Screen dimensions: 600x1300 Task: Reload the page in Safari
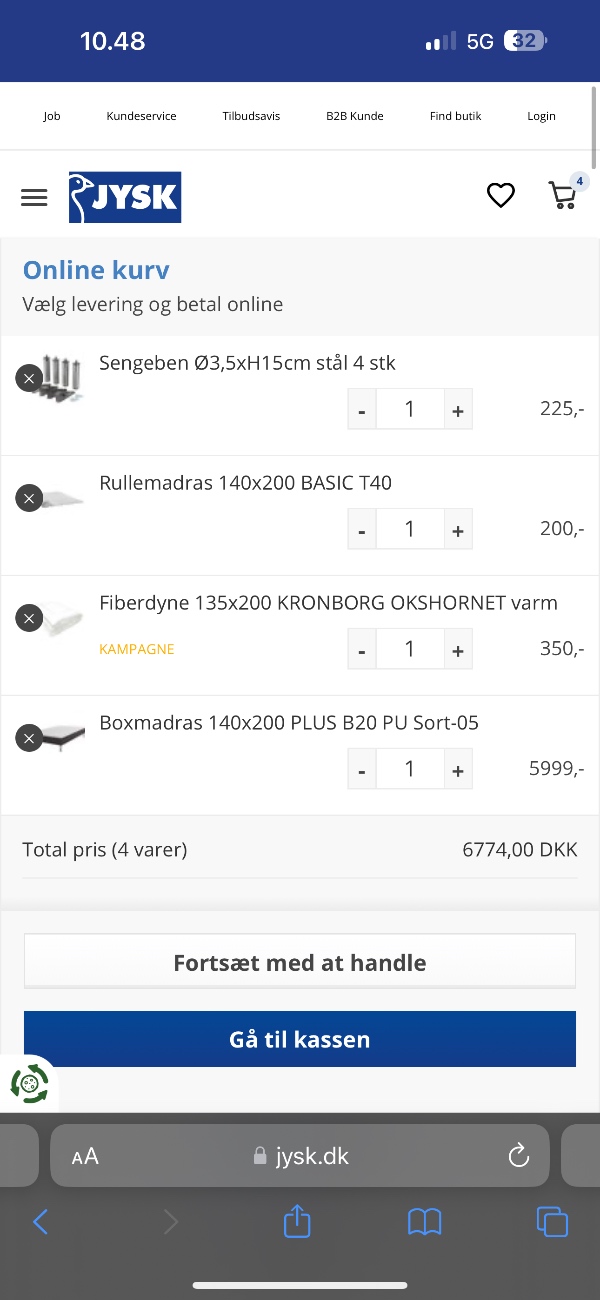(518, 1156)
